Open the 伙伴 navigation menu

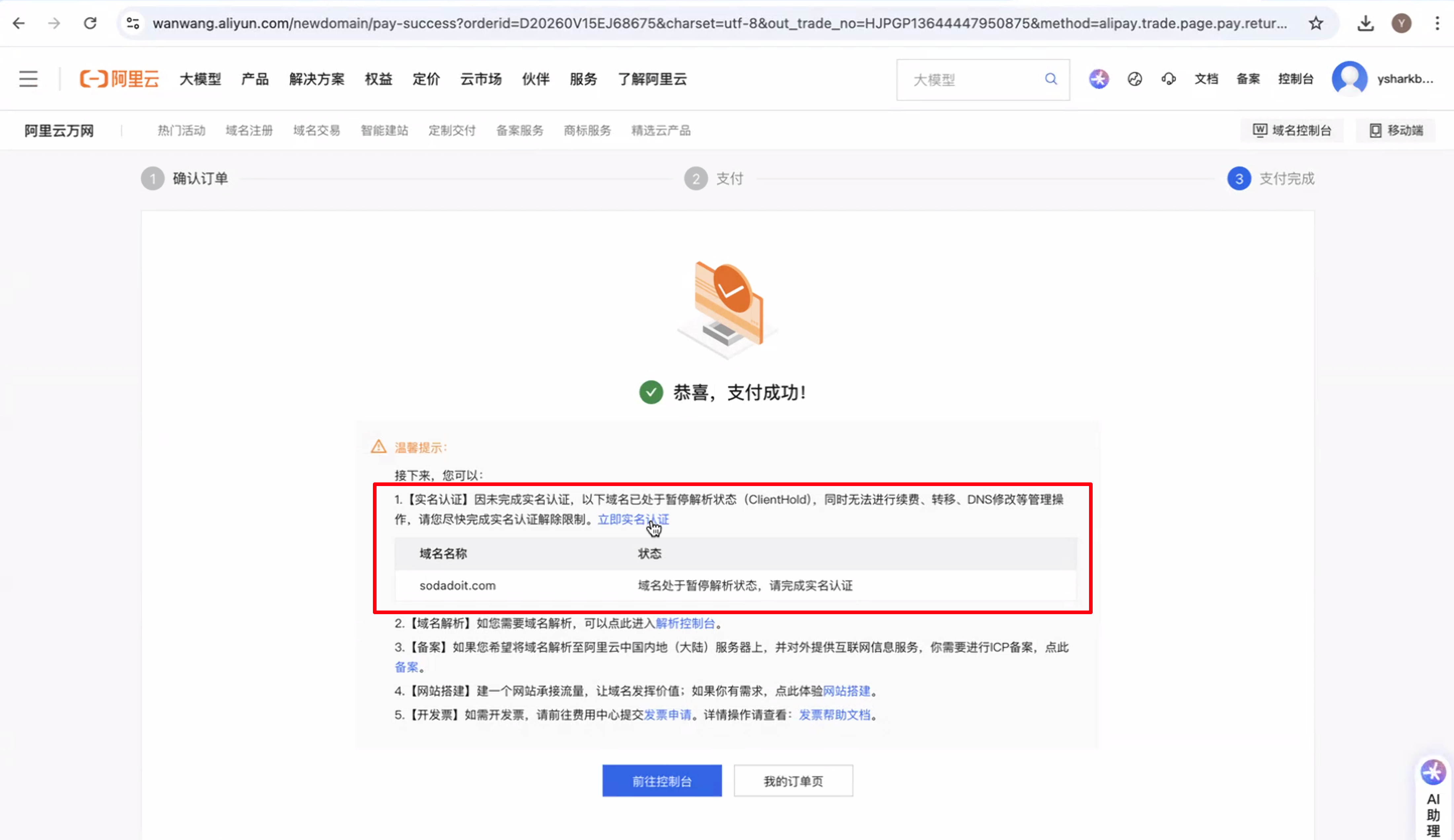coord(536,79)
